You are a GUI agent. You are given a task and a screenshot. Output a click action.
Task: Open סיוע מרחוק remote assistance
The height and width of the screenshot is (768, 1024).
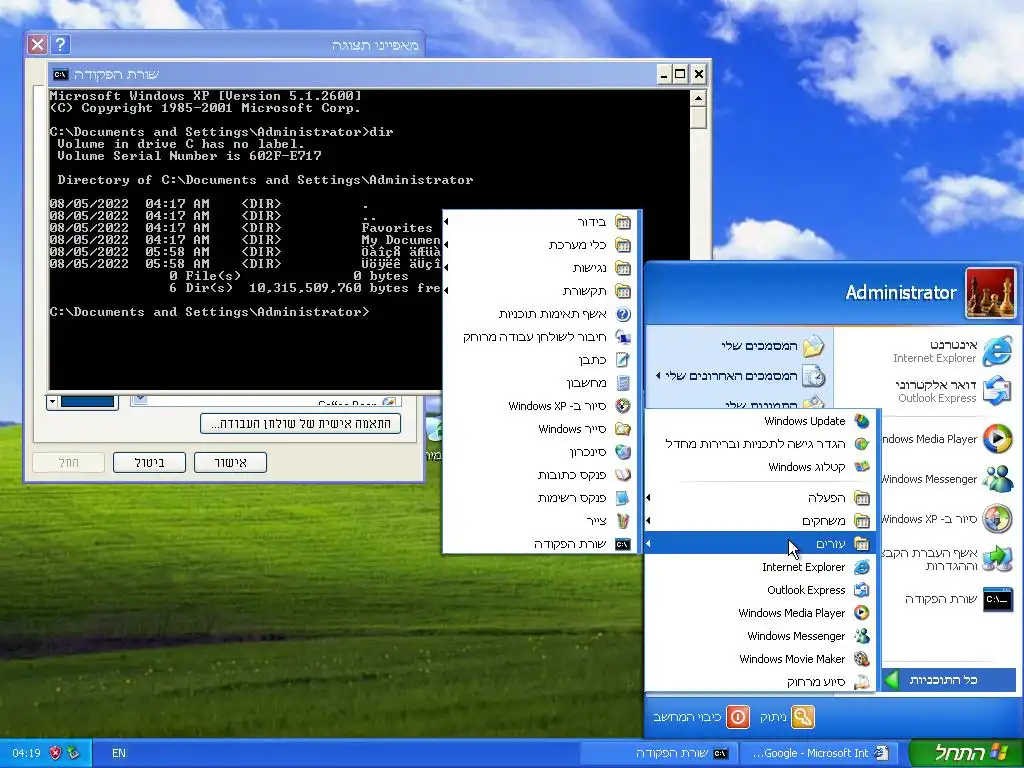(x=760, y=682)
